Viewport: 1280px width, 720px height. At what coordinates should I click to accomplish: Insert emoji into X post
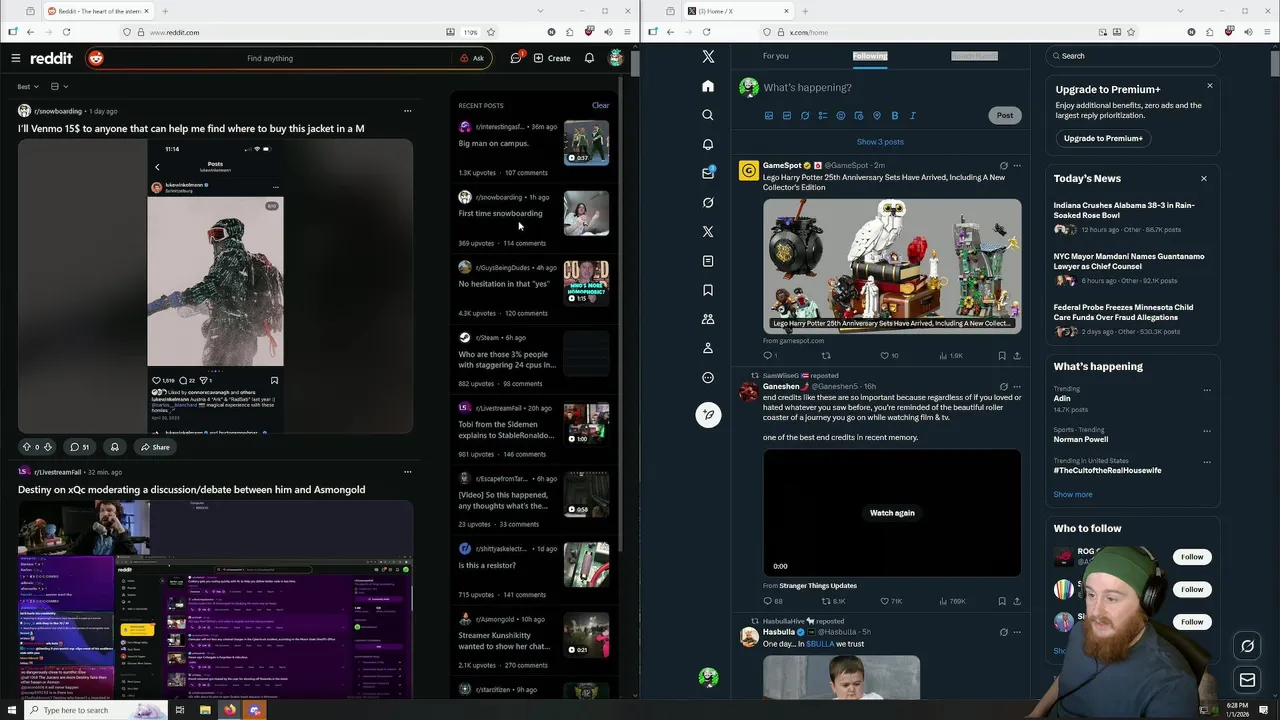click(841, 116)
